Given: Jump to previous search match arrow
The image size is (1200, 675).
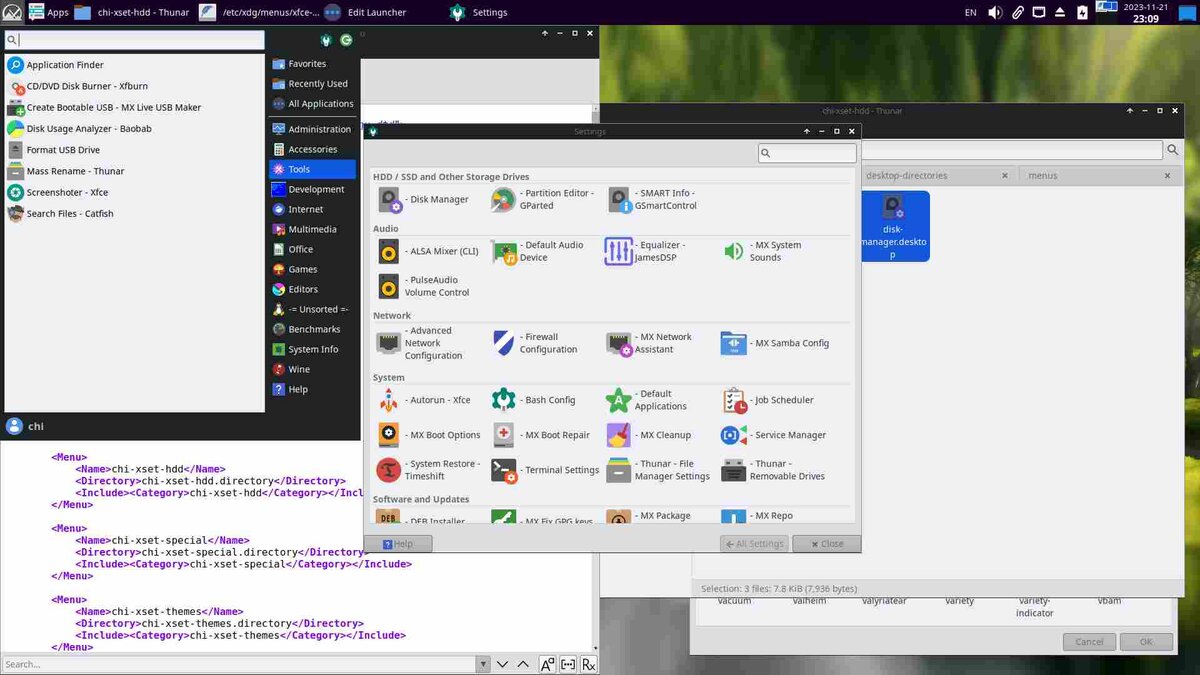Looking at the screenshot, I should coord(524,664).
